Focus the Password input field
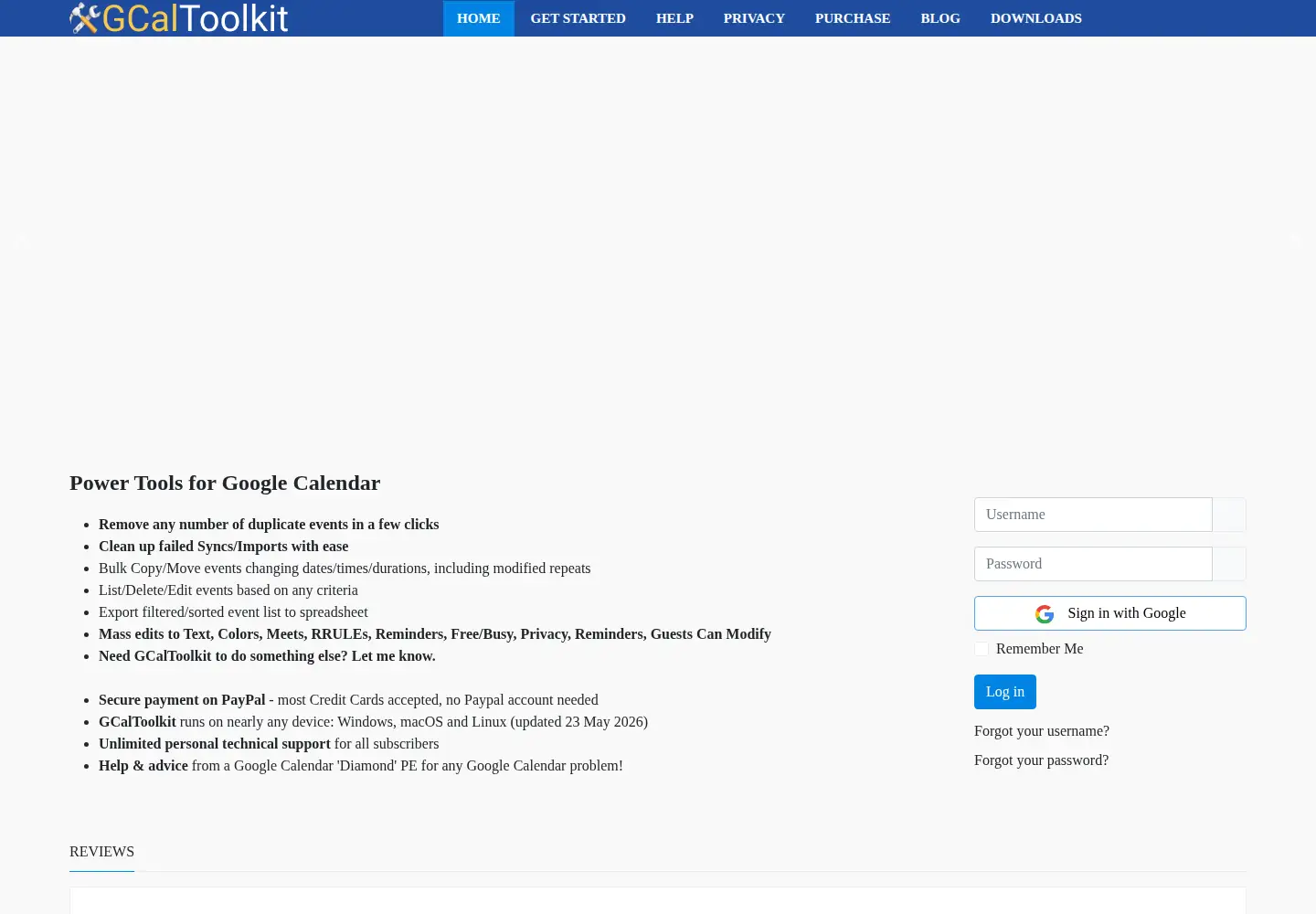The width and height of the screenshot is (1316, 914). 1093,564
